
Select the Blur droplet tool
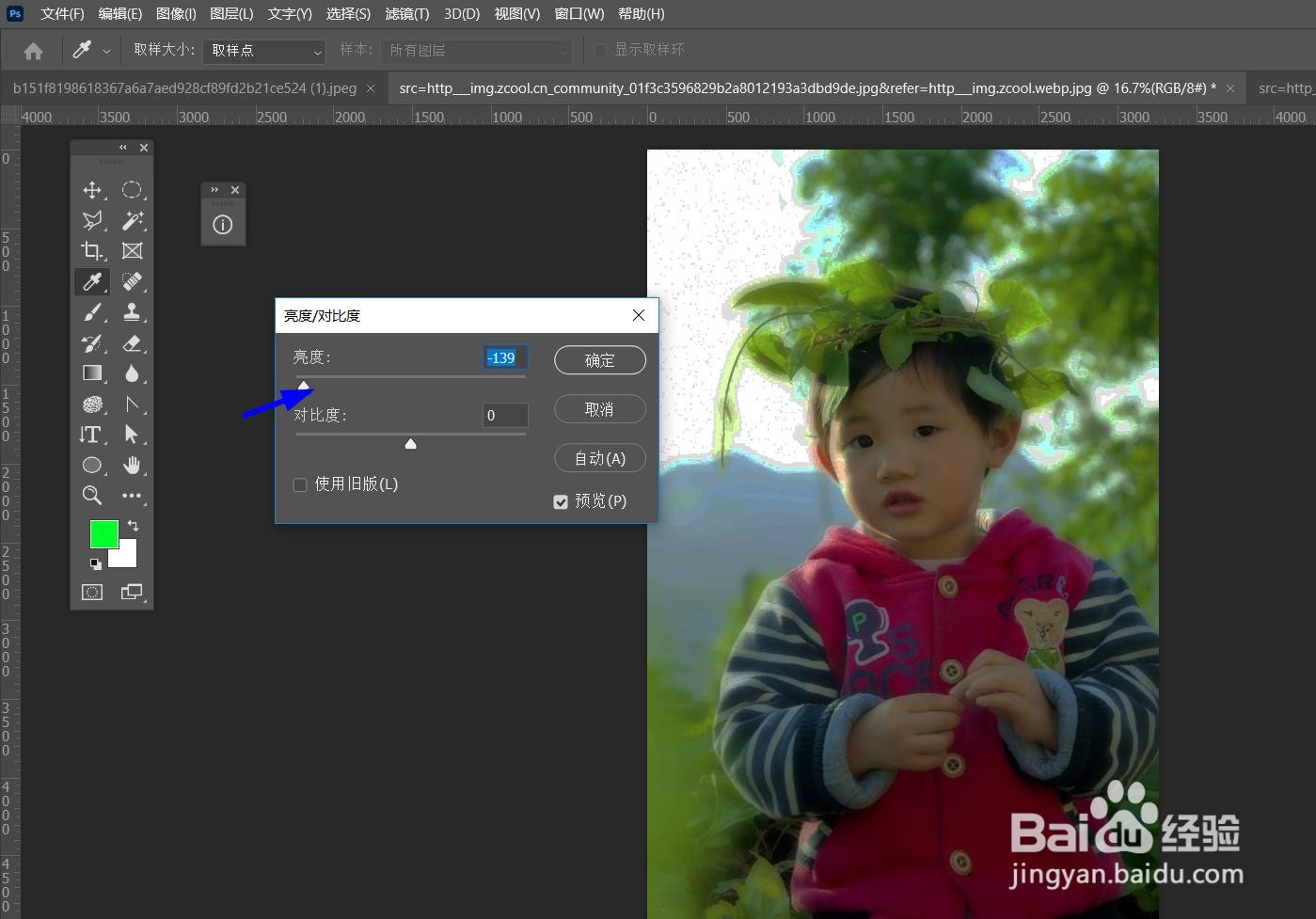pyautogui.click(x=132, y=373)
